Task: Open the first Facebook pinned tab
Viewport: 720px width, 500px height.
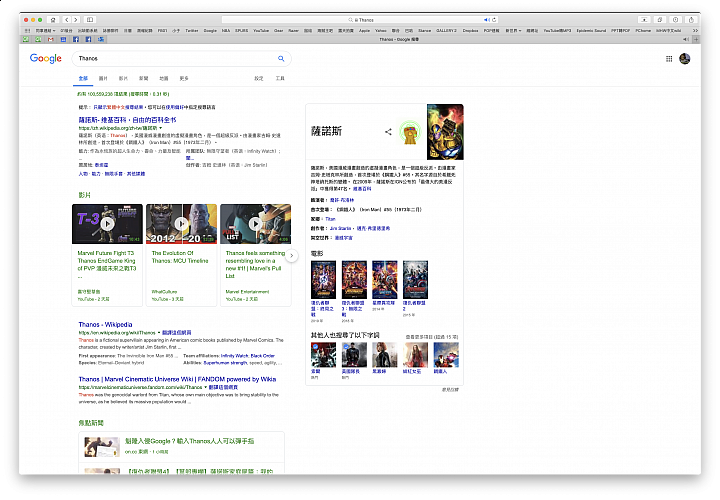Action: click(x=76, y=39)
